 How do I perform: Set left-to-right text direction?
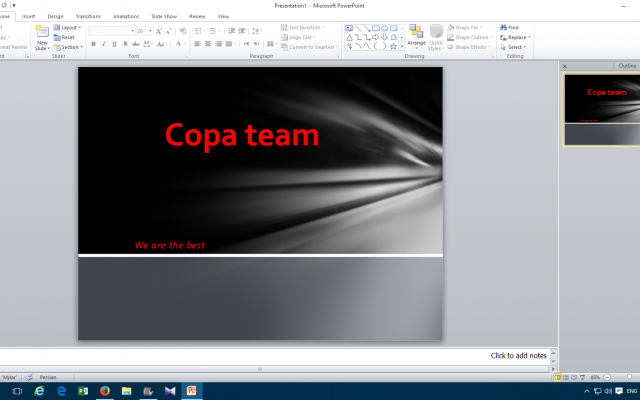[x=246, y=44]
